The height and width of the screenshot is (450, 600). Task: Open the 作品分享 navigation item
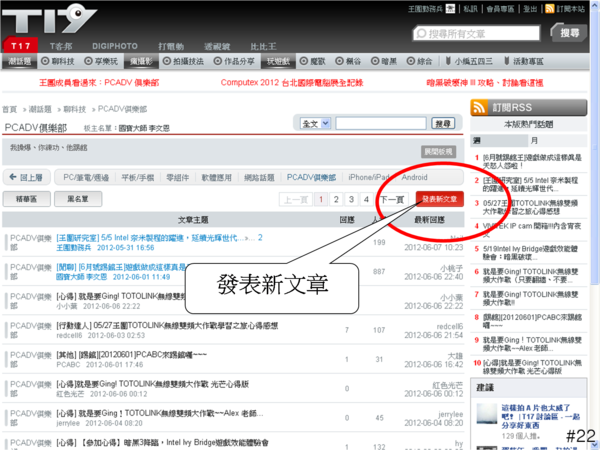coord(234,61)
